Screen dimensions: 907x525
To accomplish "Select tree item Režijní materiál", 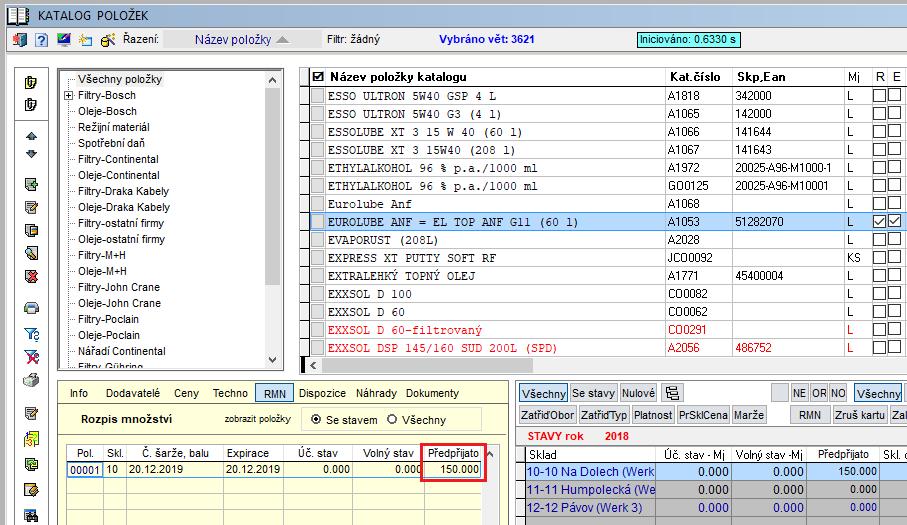I will coord(113,127).
